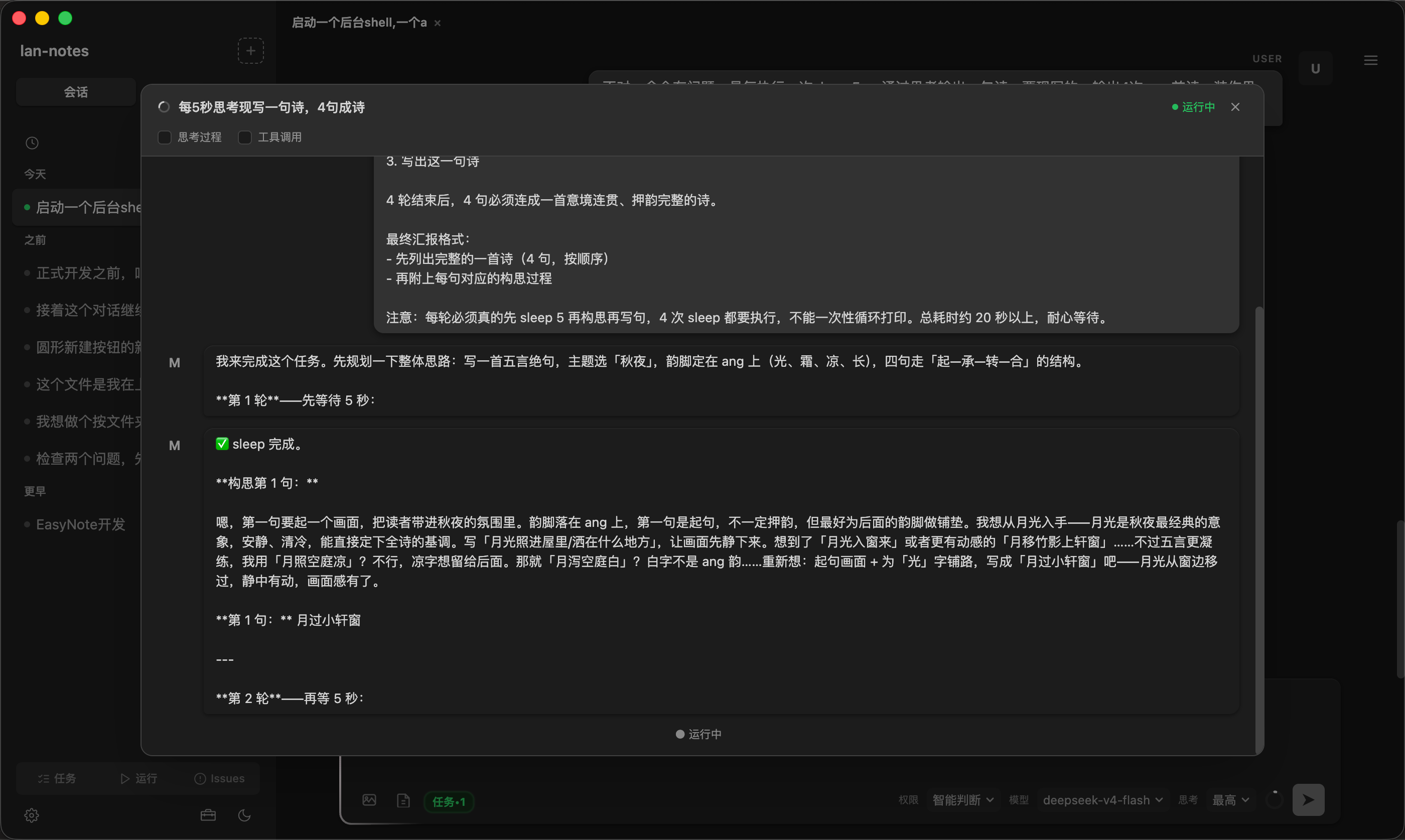
Task: Open the hamburger menu icon
Action: (x=1370, y=60)
